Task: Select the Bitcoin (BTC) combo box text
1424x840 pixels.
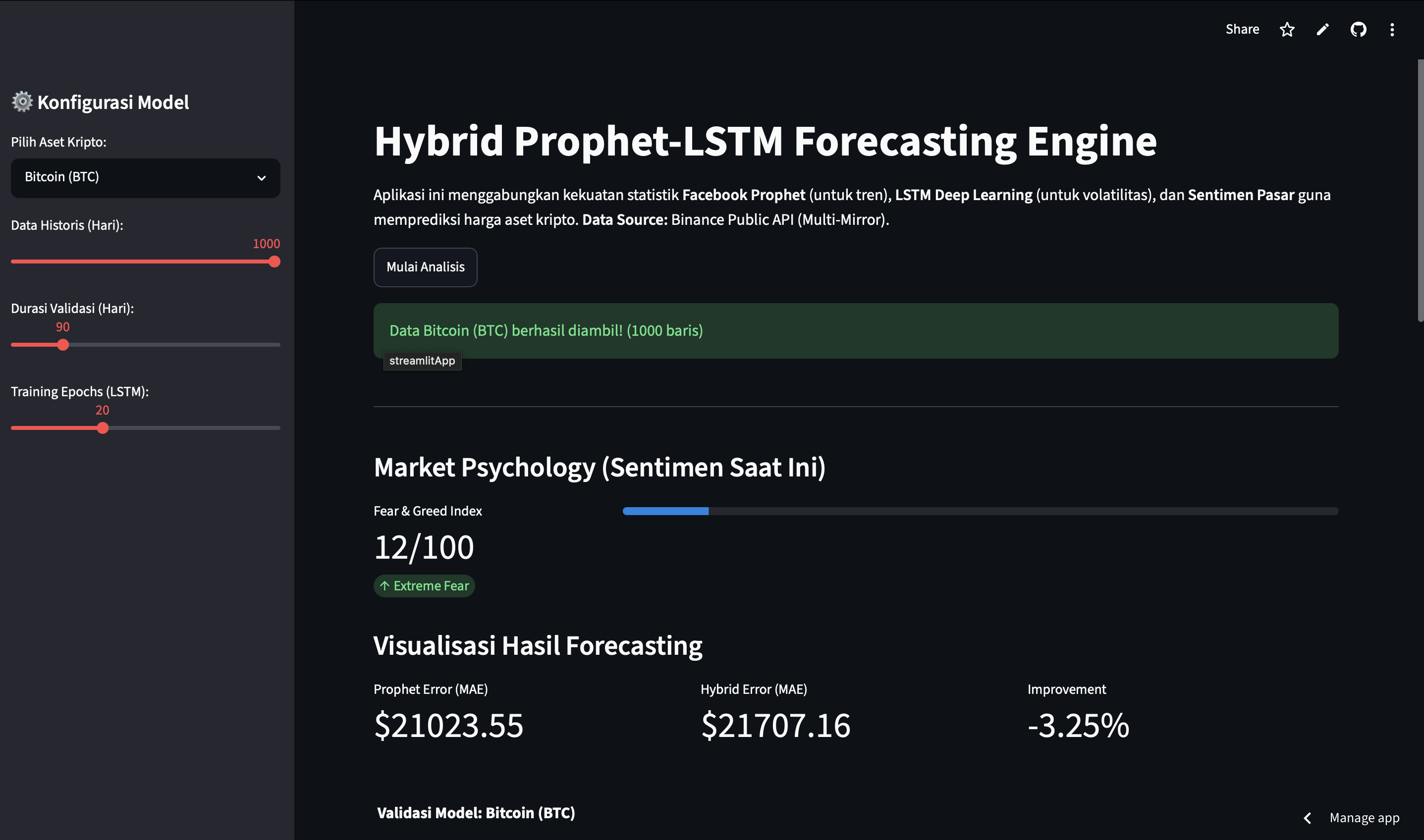Action: (62, 177)
